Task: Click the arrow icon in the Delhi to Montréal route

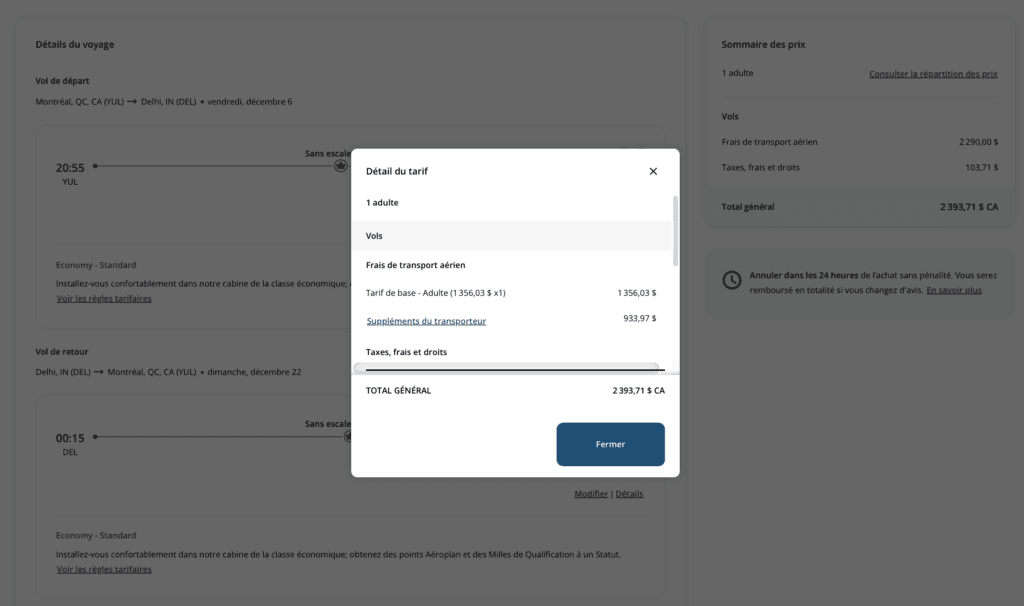Action: tap(103, 372)
